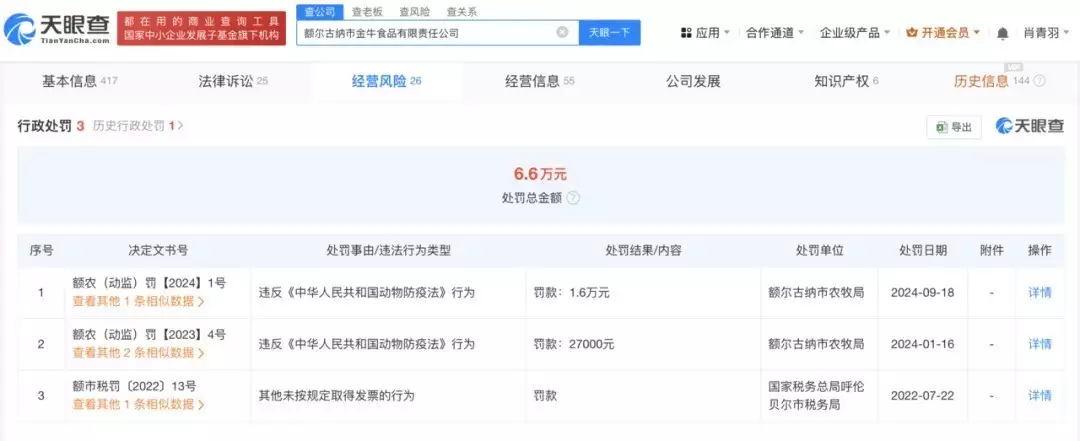Search with 天眼一下 button
Viewport: 1080px width, 441px height.
point(610,32)
